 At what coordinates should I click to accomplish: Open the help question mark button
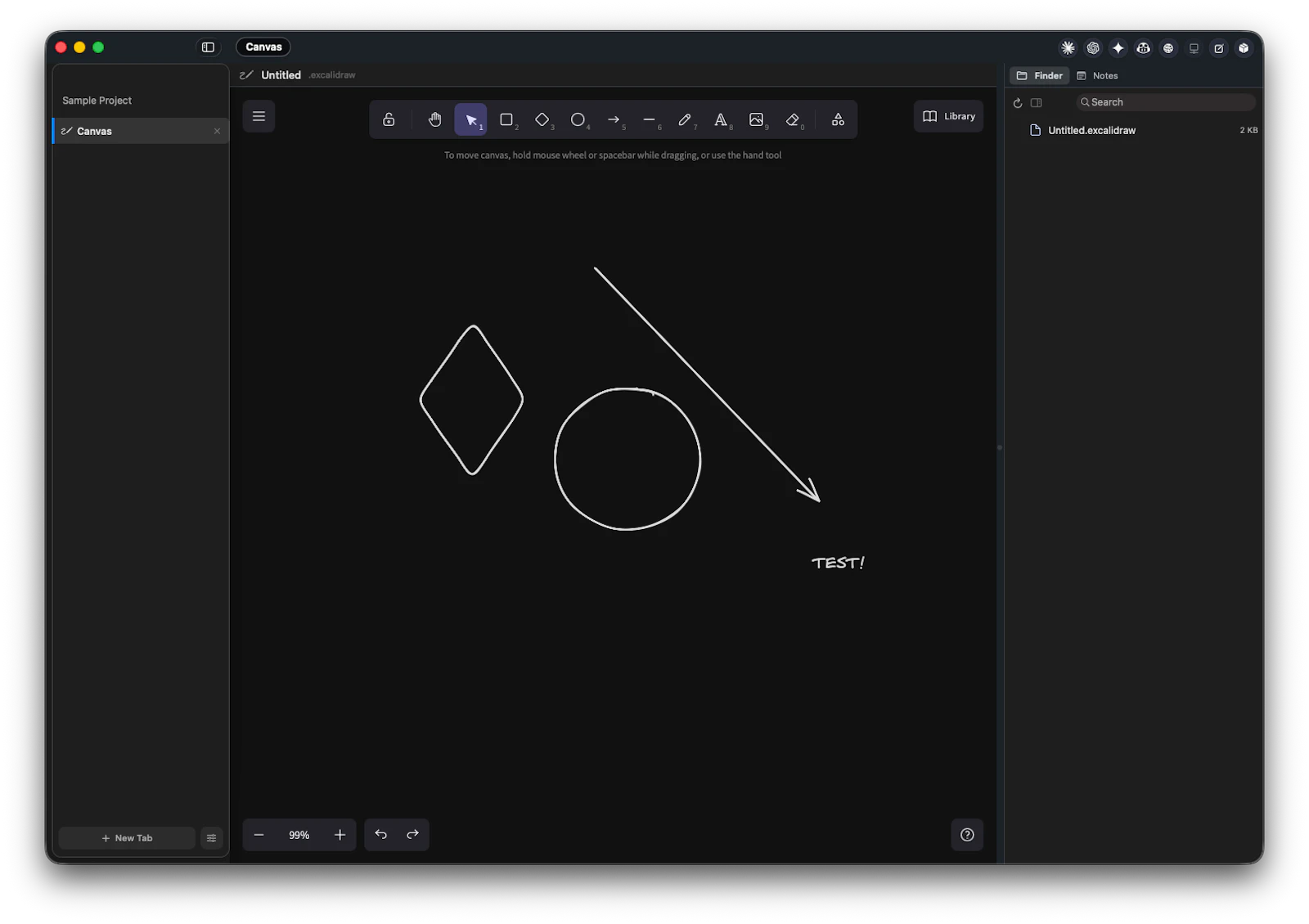[x=967, y=835]
